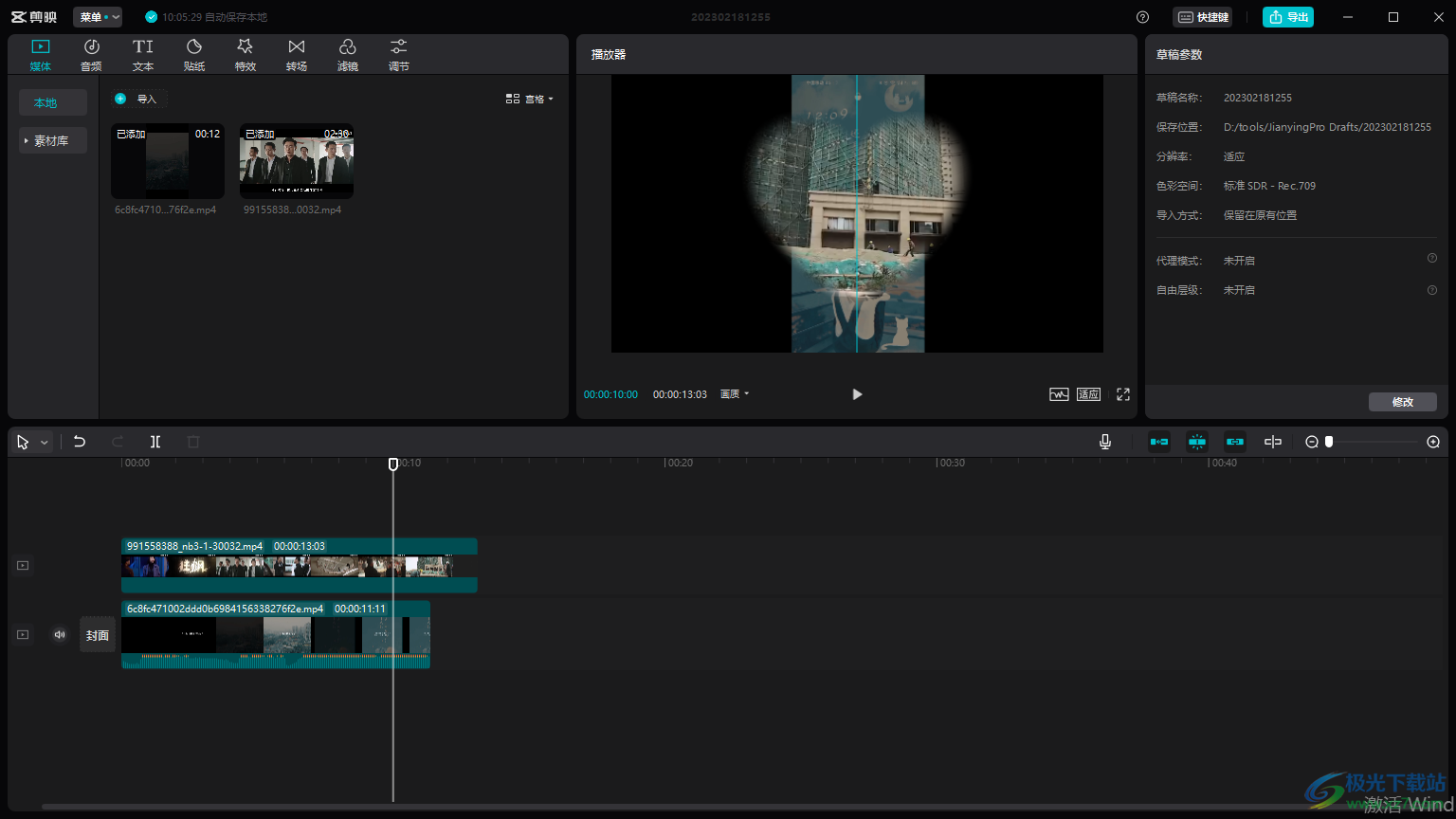Delete the selected clip

(x=193, y=442)
